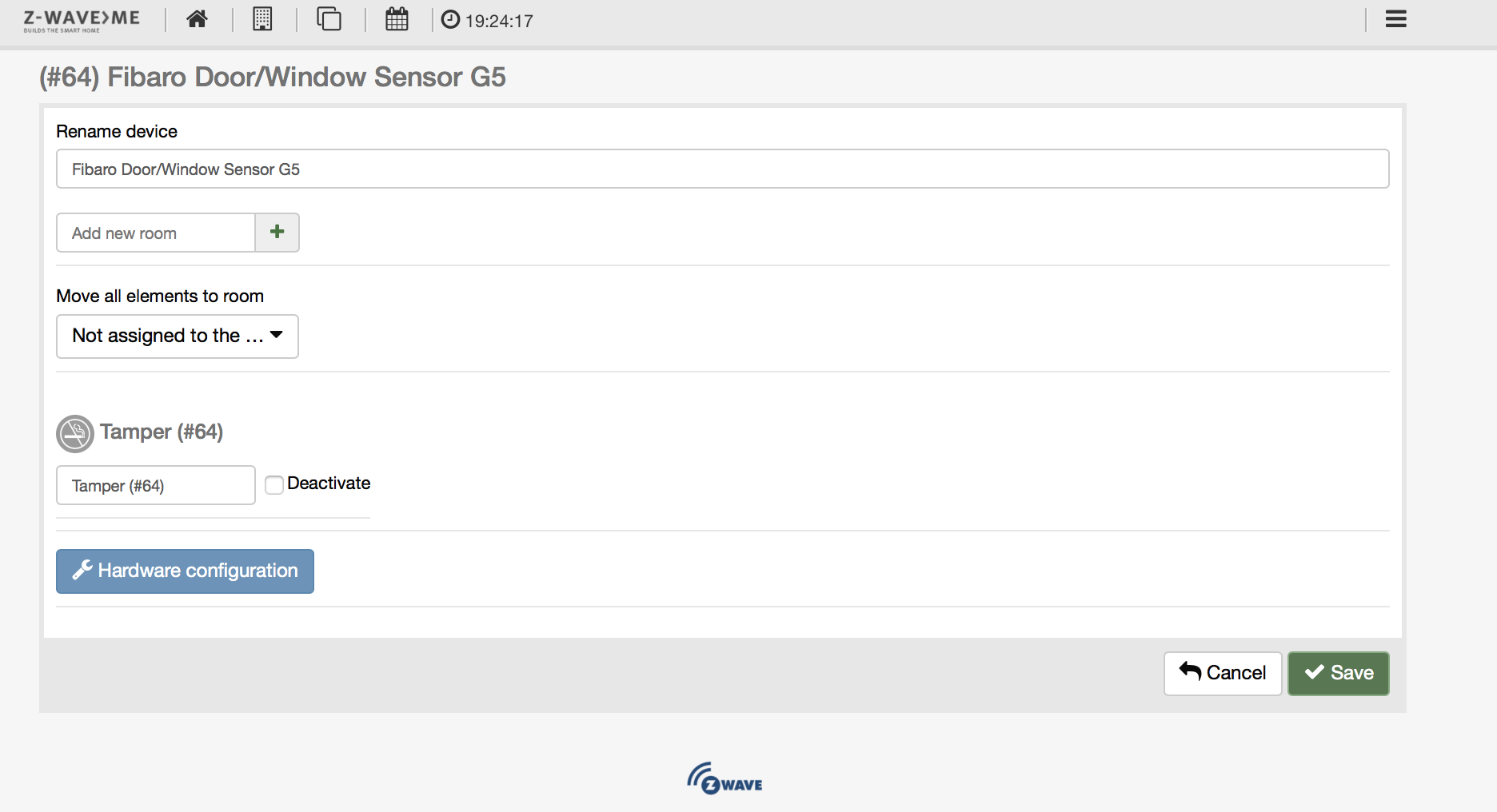Click the Z-Wave logo in footer
Viewport: 1497px width, 812px height.
click(725, 778)
